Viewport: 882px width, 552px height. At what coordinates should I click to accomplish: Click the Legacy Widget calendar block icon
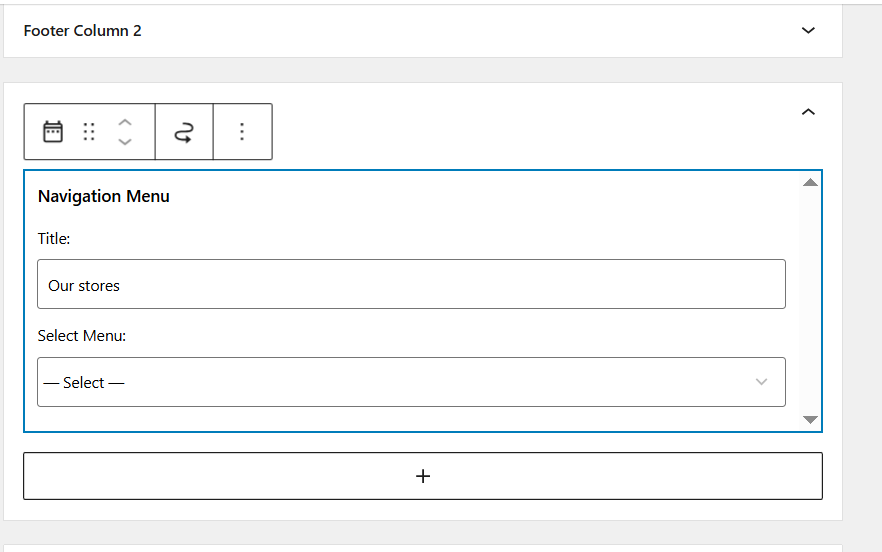pos(53,132)
